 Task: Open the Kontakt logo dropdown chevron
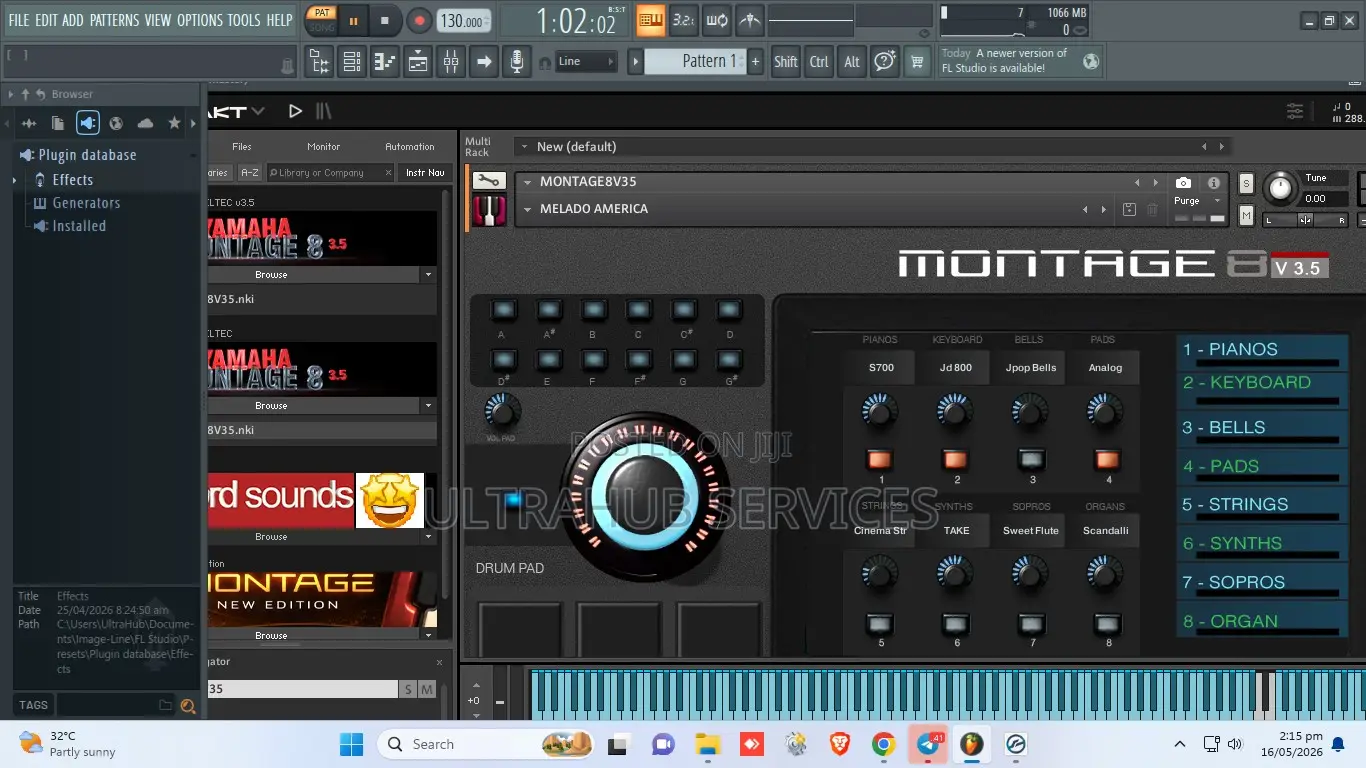259,111
